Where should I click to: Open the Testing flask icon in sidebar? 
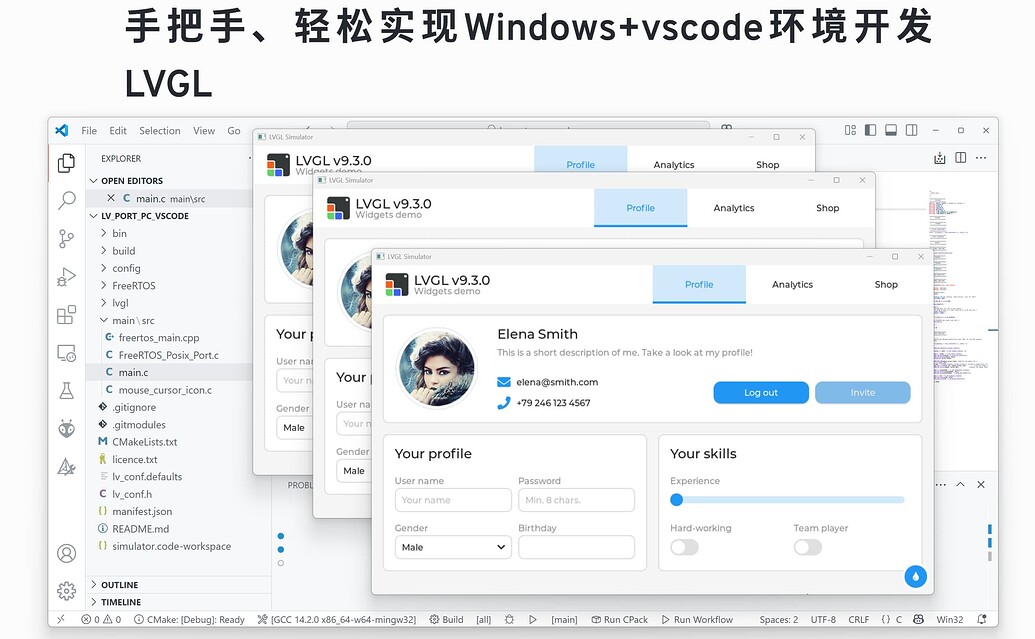pyautogui.click(x=66, y=390)
